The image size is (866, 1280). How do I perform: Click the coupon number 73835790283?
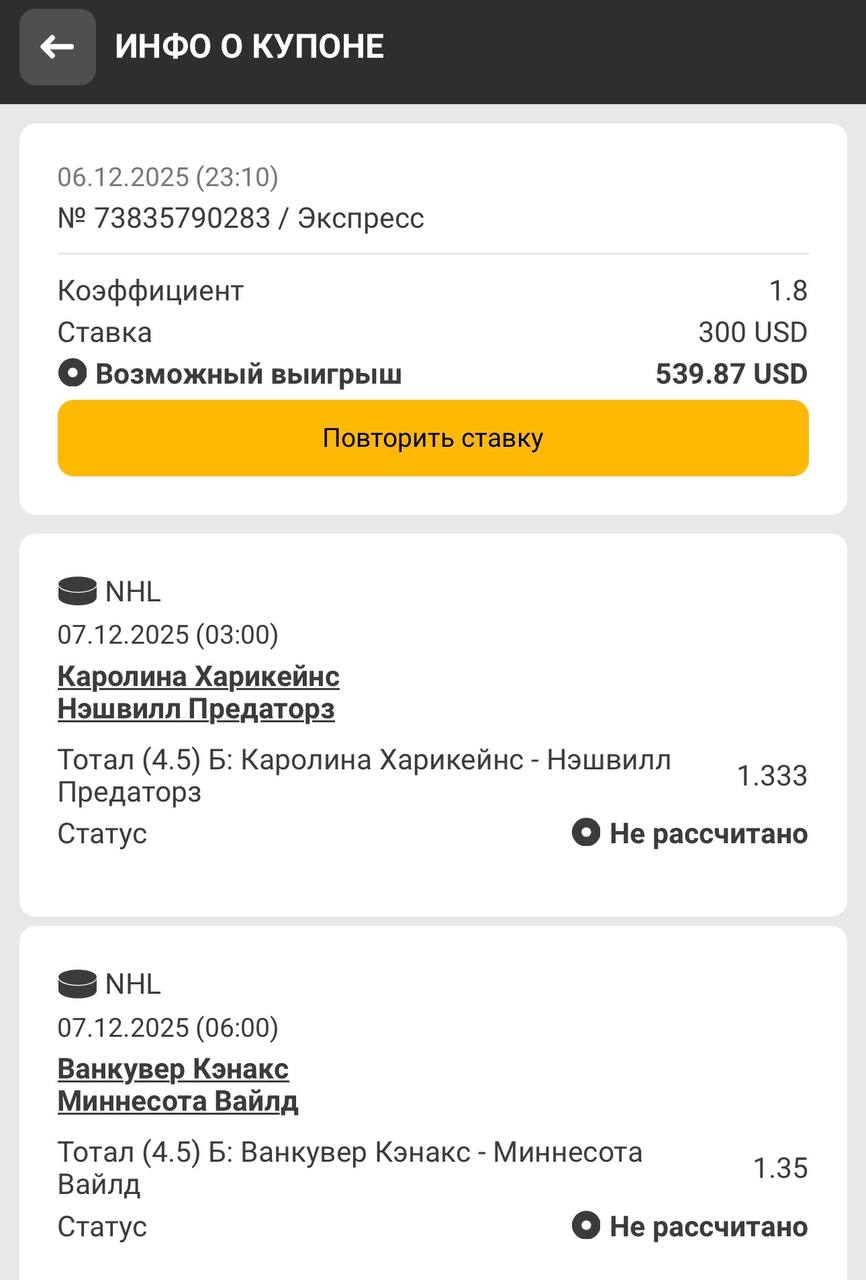(x=182, y=218)
